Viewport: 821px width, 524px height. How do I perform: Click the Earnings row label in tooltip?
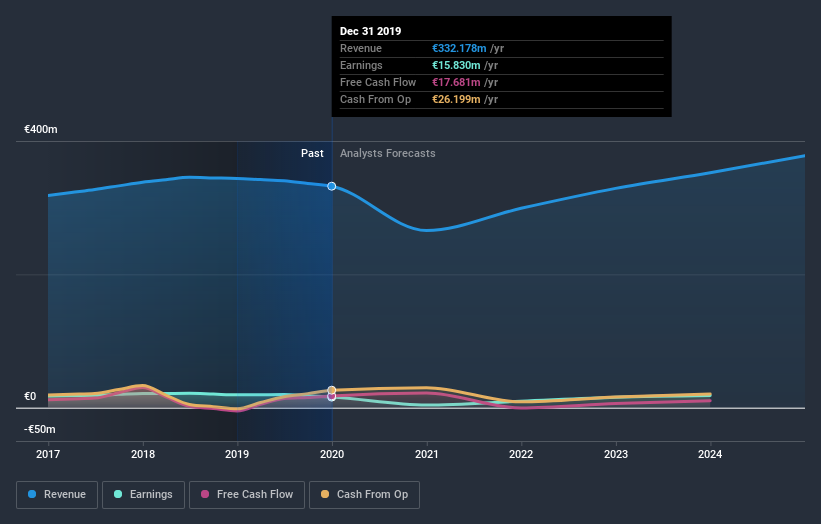[361, 65]
